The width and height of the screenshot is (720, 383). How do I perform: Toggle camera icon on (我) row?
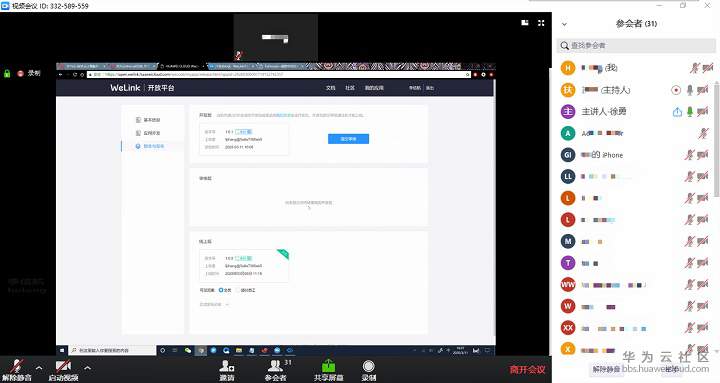[x=708, y=68]
